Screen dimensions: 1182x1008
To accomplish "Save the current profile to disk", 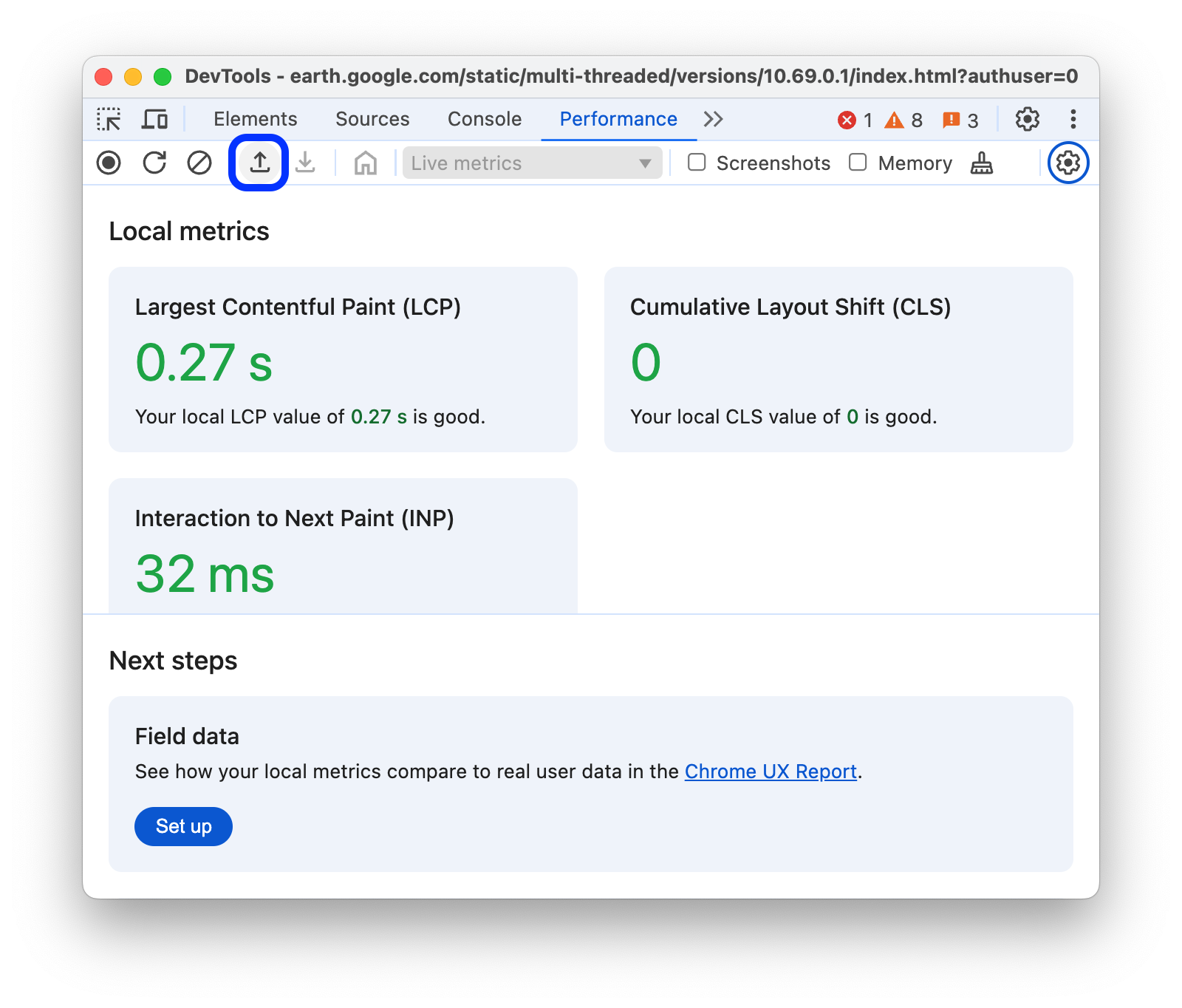I will tap(306, 163).
